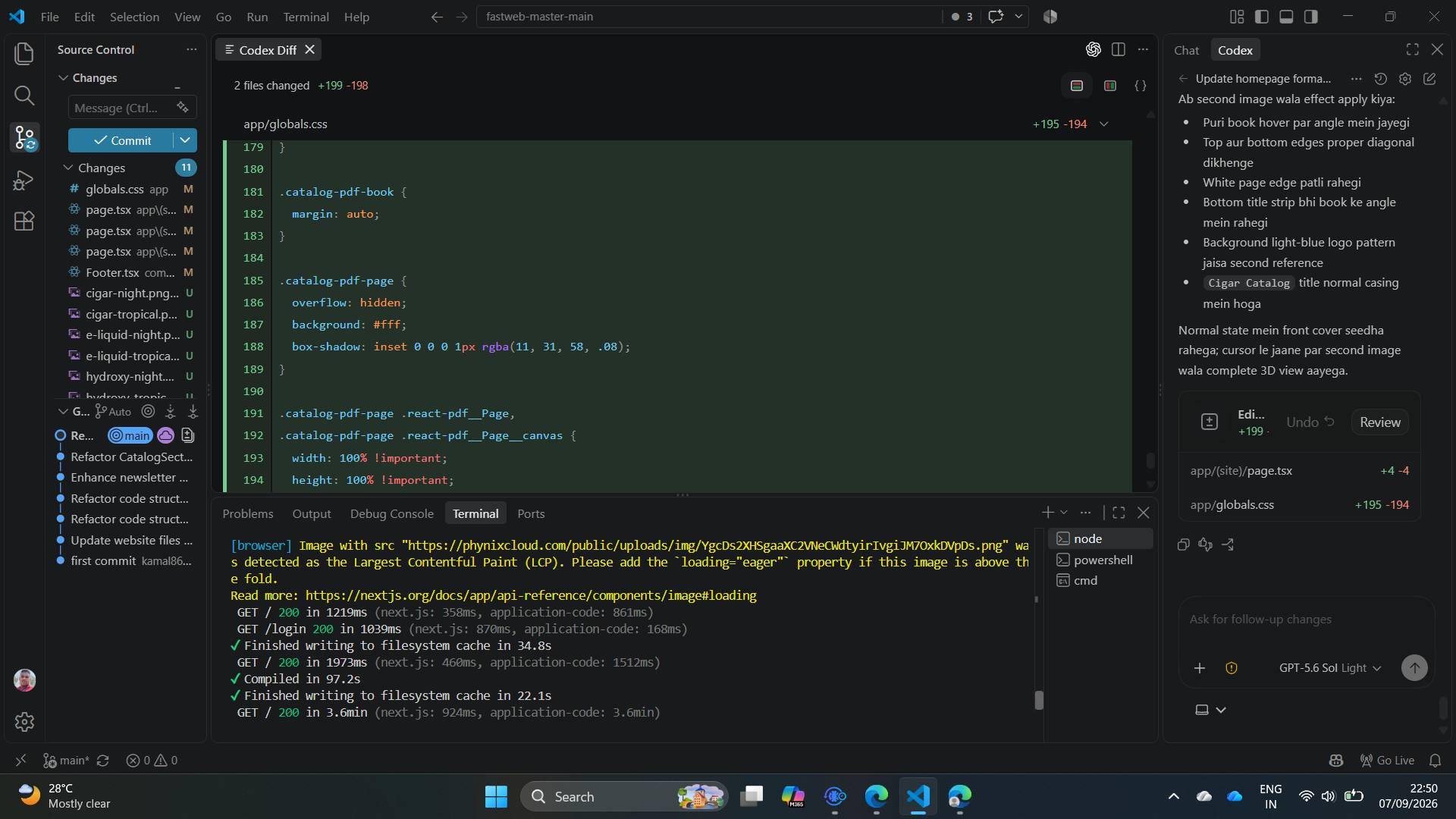Send the follow-up message arrow button
This screenshot has height=819, width=1456.
1414,668
